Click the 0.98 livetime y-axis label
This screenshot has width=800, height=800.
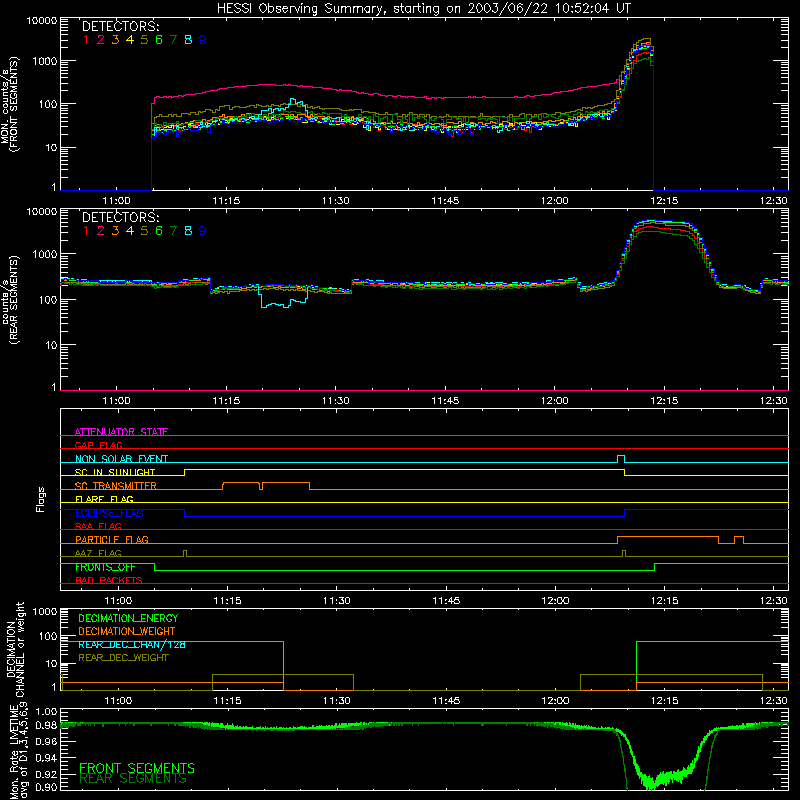click(x=46, y=725)
